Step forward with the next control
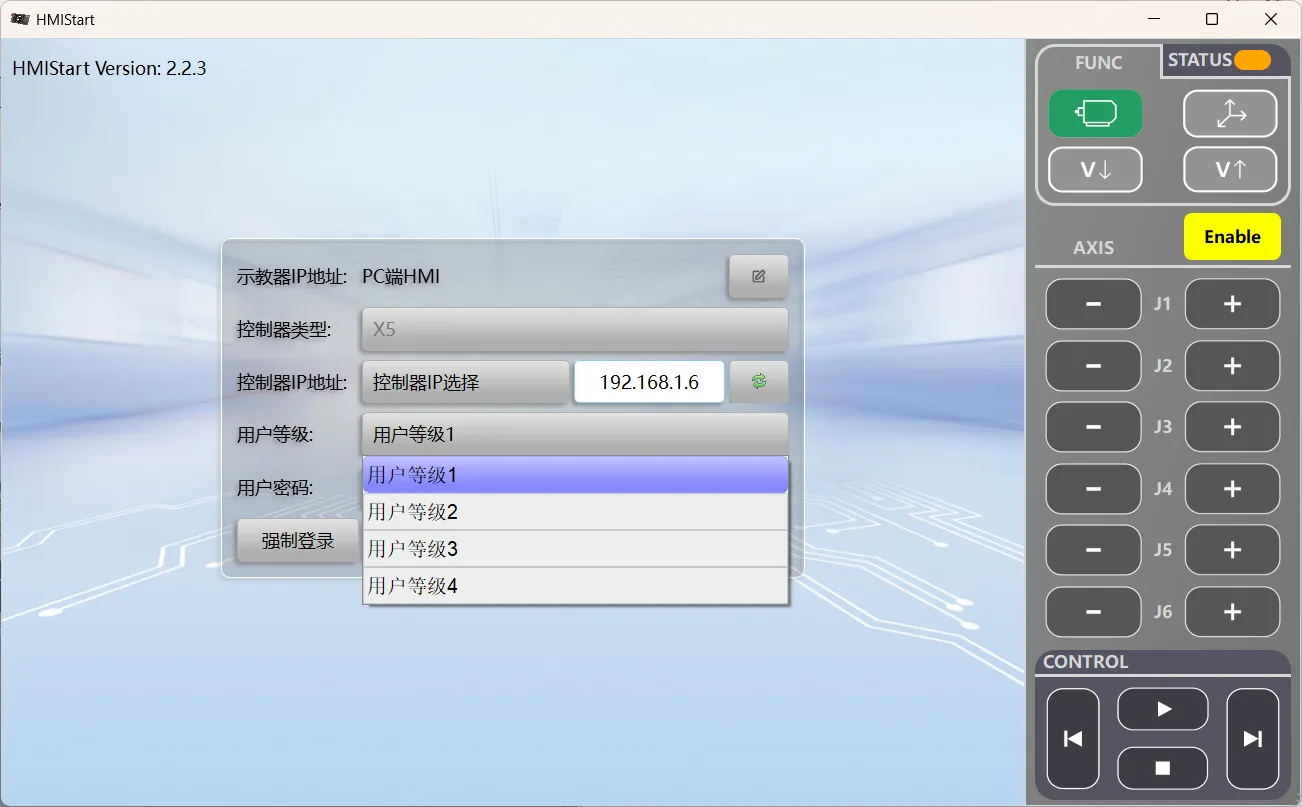Screen dimensions: 1302x807 (x=1253, y=739)
